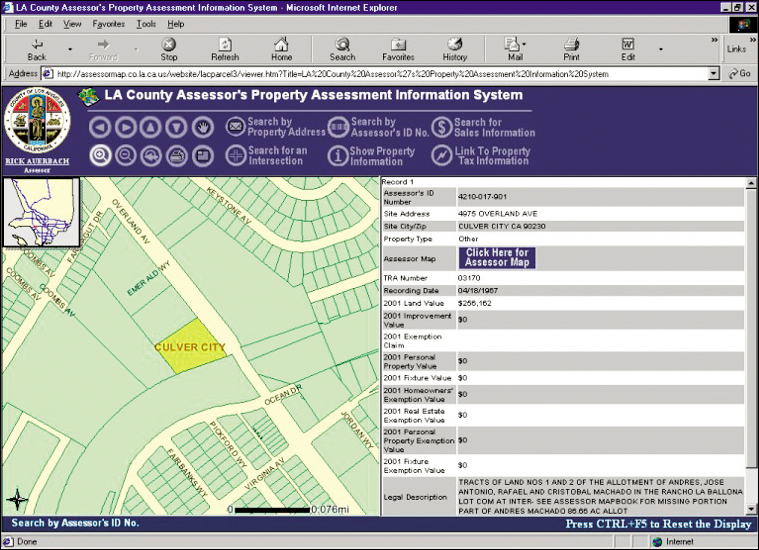Click the record panel scrollbar up arrow
This screenshot has width=759, height=550.
(x=751, y=183)
